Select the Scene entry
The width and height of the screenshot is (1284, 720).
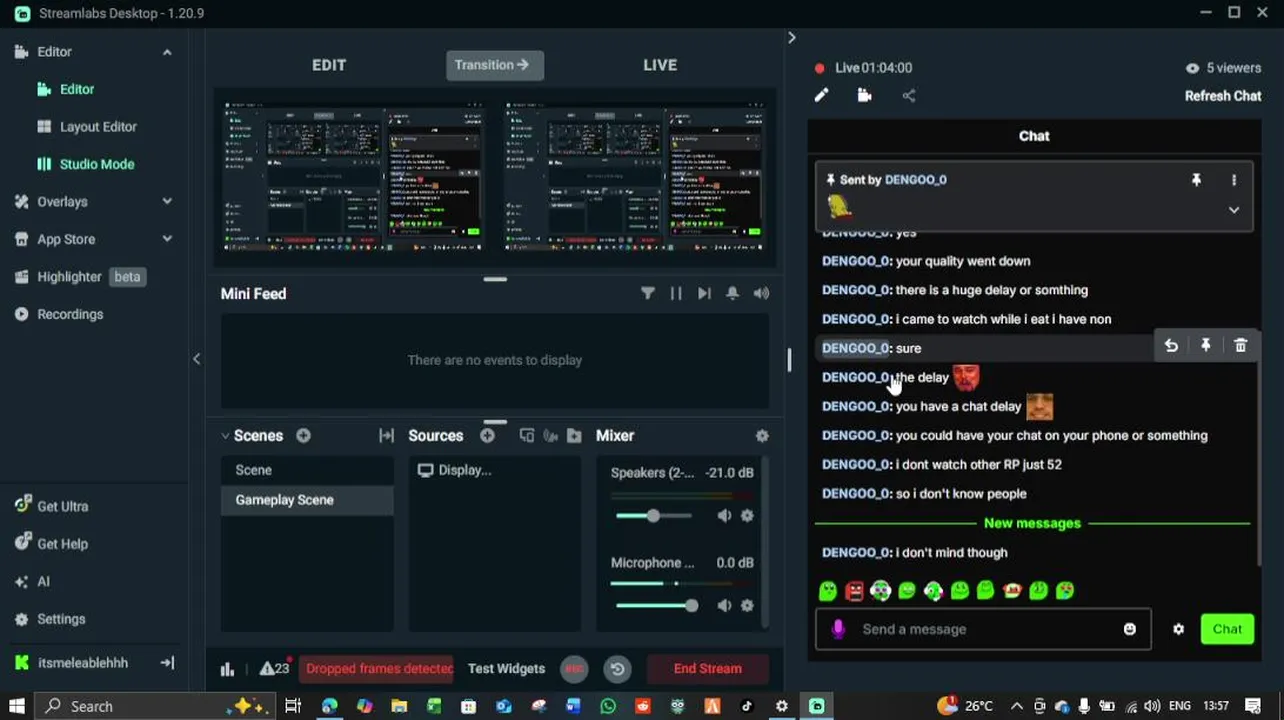(x=307, y=470)
